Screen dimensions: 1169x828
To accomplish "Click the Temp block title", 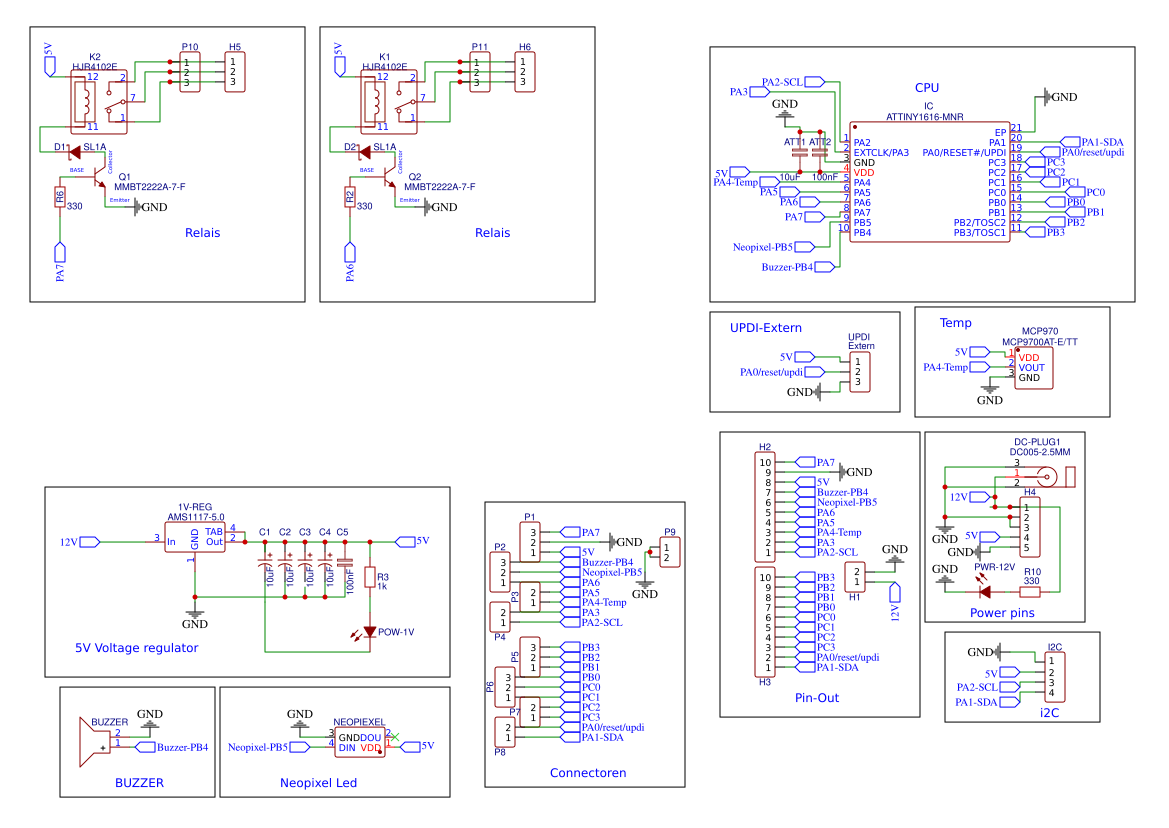I will point(955,323).
